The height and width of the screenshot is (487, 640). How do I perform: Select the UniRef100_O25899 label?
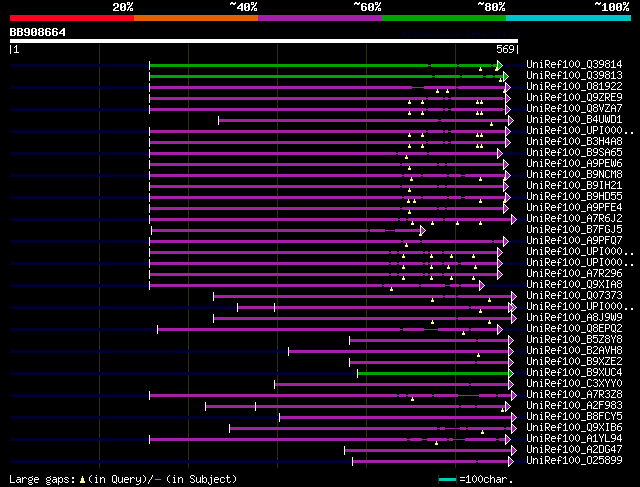point(574,461)
